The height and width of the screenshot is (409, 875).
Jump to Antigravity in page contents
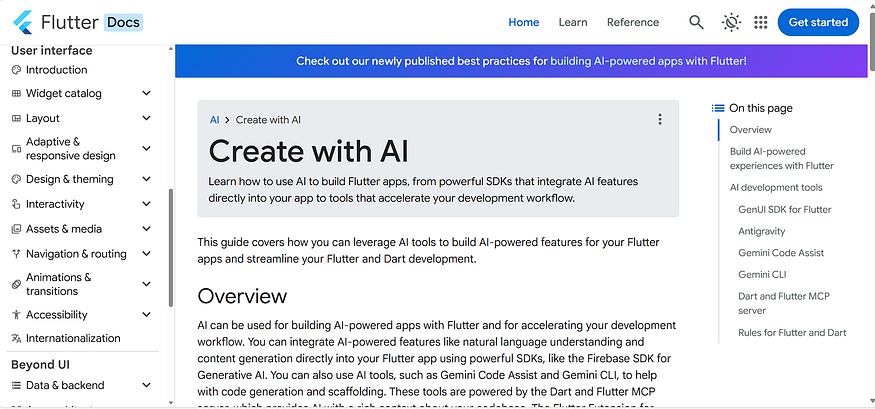(762, 232)
